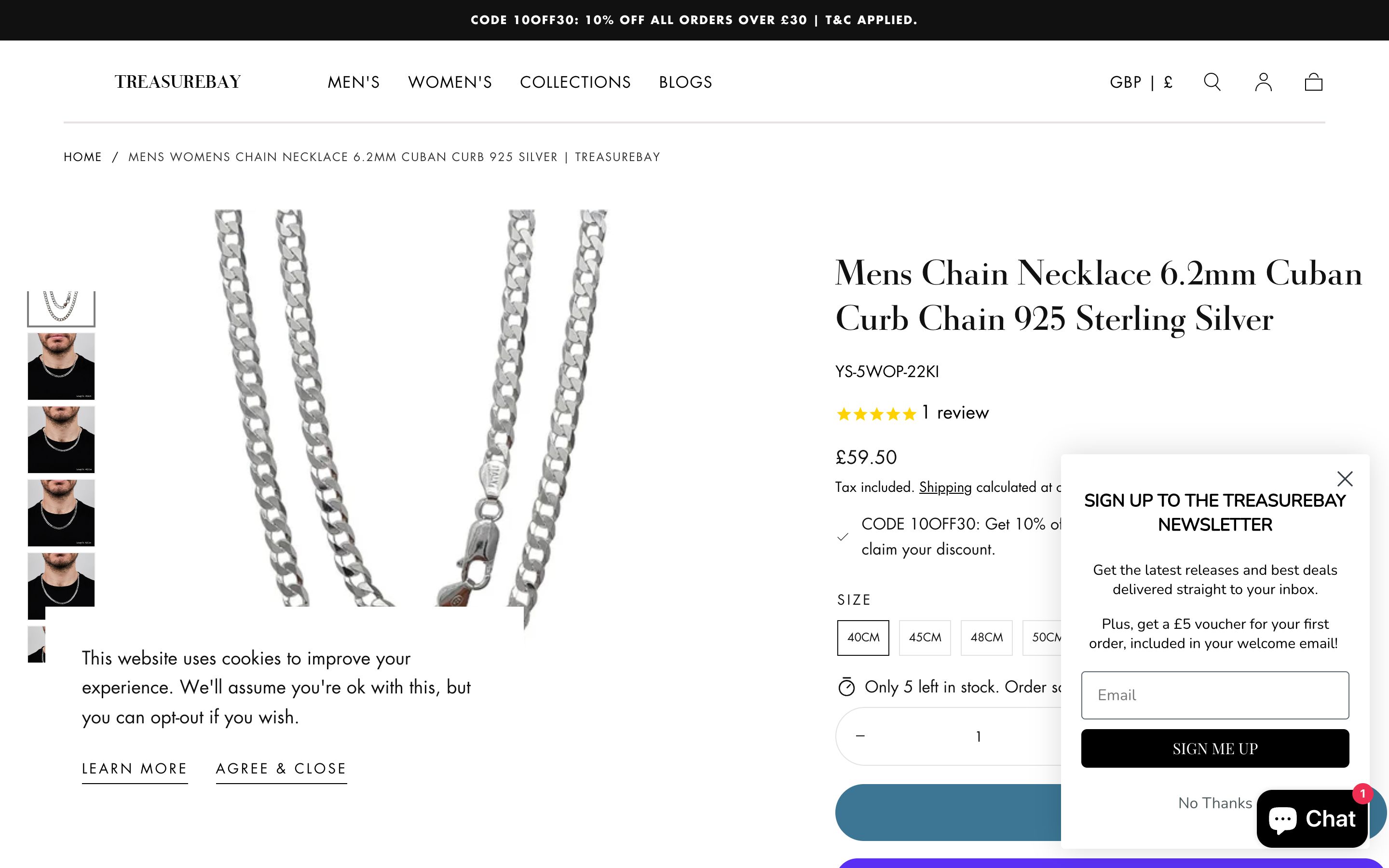The image size is (1389, 868).
Task: Open the search magnifier icon
Action: point(1212,82)
